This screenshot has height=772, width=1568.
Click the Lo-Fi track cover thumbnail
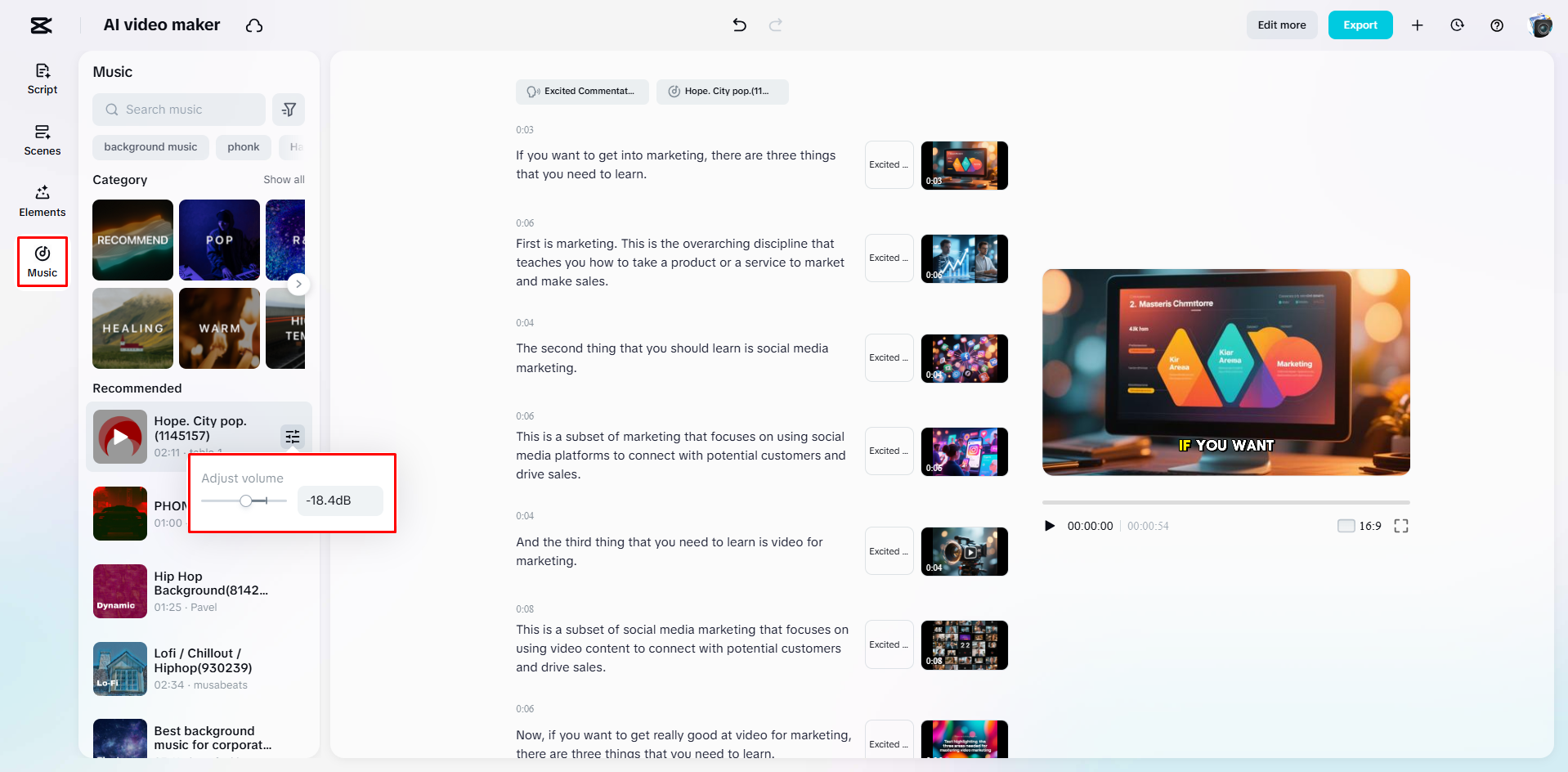click(x=120, y=669)
